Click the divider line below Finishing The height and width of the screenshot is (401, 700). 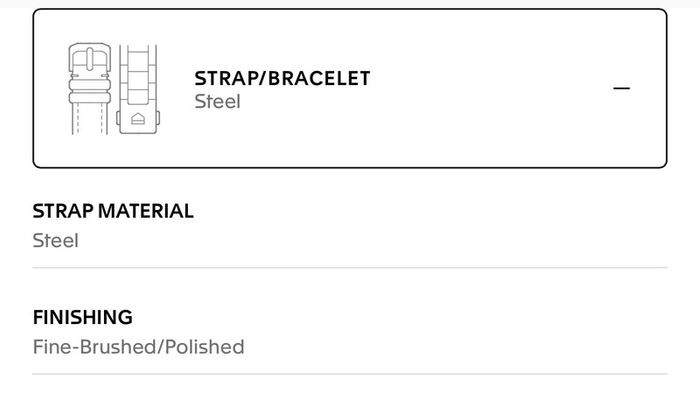tap(350, 374)
